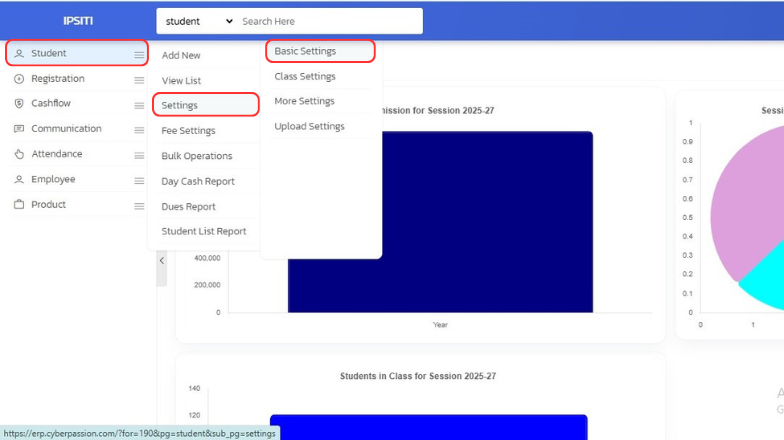784x440 pixels.
Task: Click Add New student option
Action: click(x=181, y=56)
